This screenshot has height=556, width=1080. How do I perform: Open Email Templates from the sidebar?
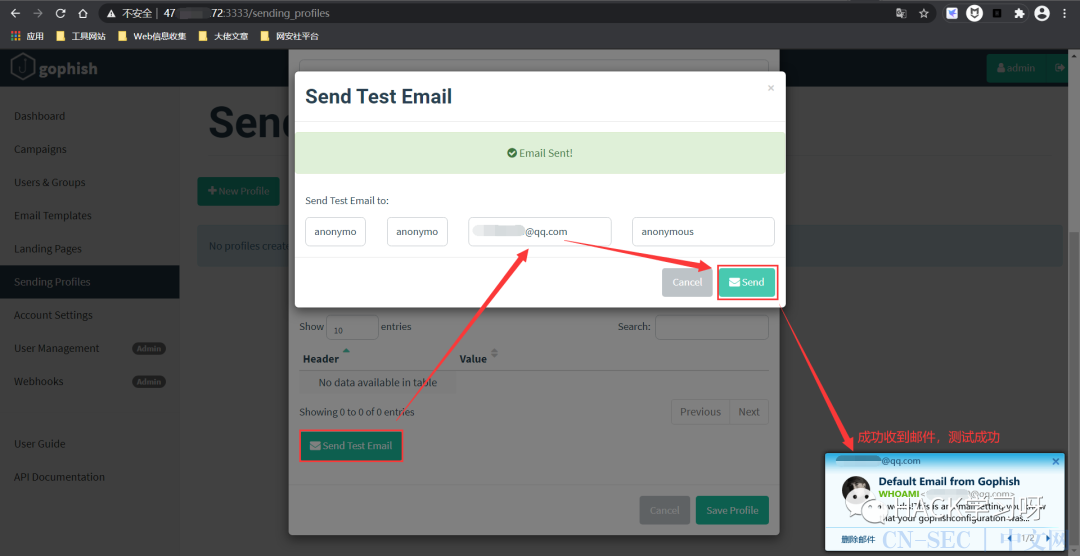point(52,216)
